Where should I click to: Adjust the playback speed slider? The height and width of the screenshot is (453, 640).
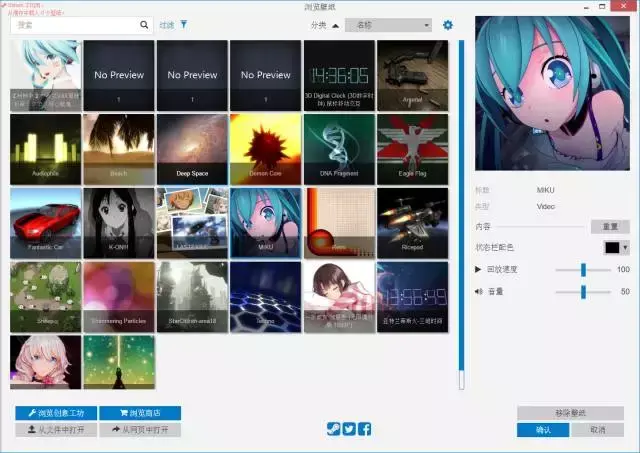coord(583,270)
